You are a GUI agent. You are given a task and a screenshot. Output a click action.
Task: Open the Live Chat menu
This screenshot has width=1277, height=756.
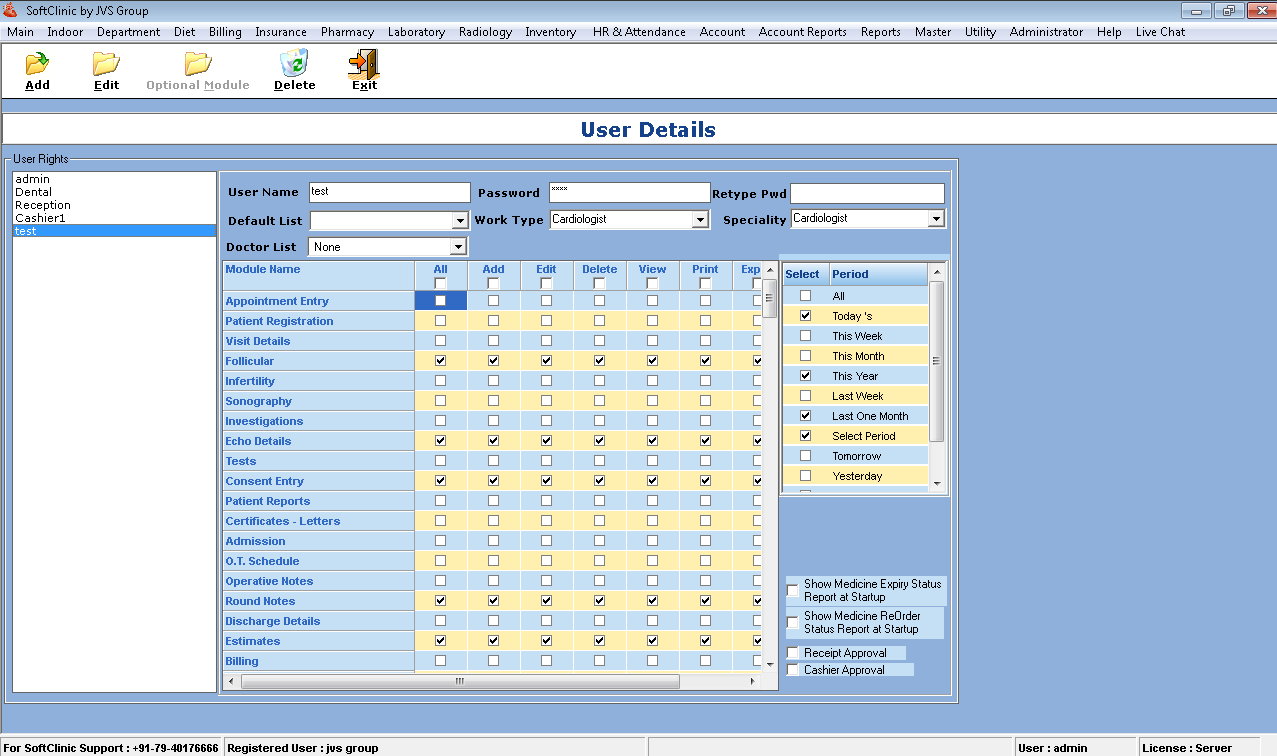(1160, 32)
